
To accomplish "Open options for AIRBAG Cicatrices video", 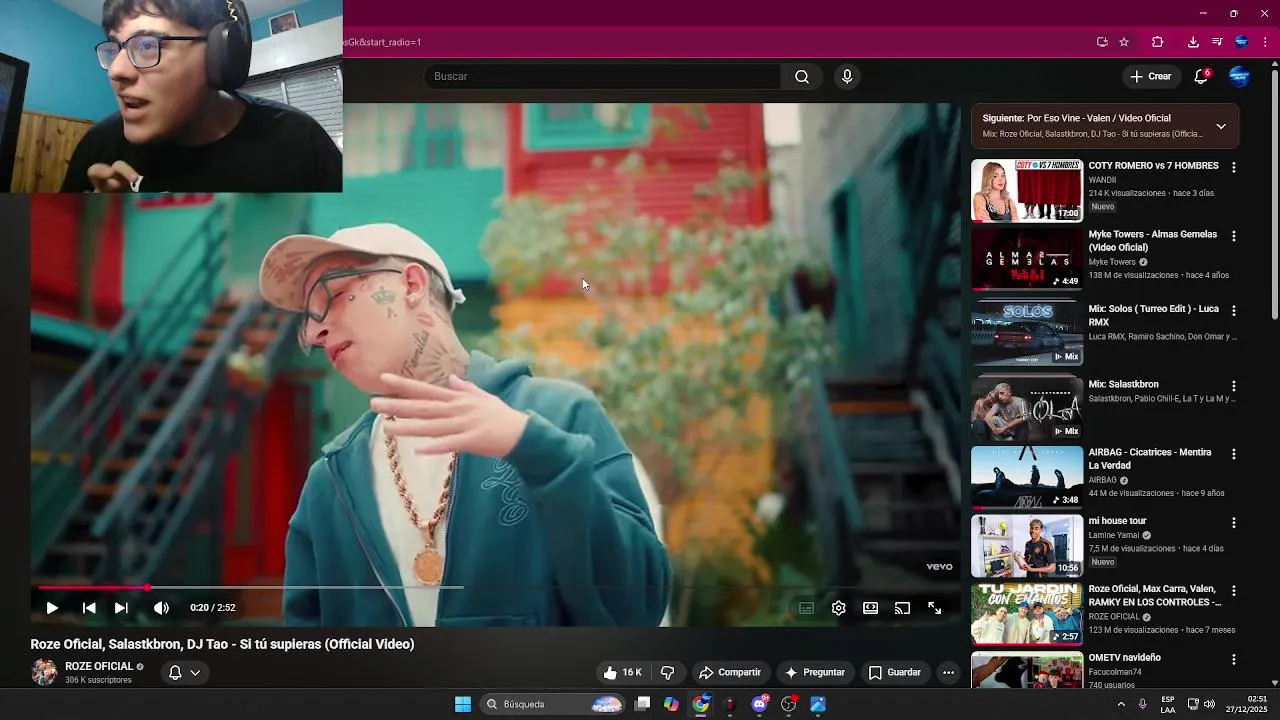I will point(1233,454).
